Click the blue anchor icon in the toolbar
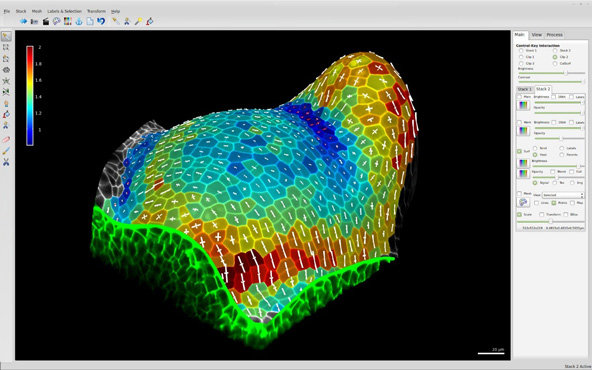The width and height of the screenshot is (592, 370). click(x=79, y=22)
